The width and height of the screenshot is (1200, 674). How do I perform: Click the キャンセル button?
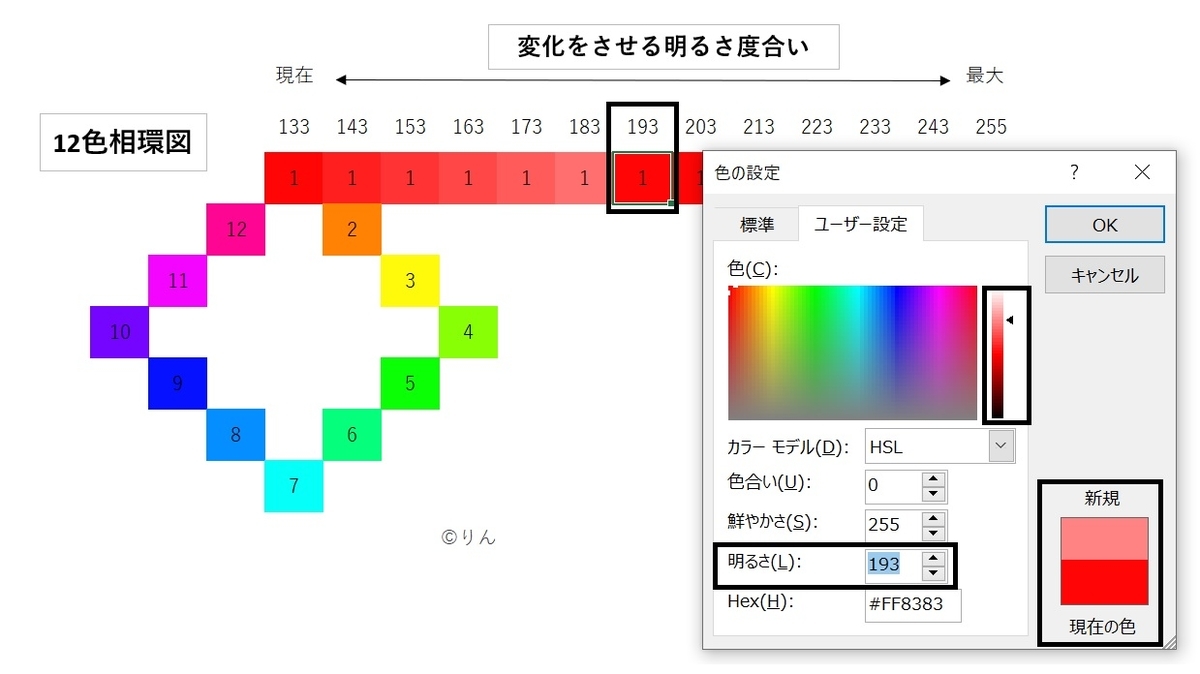pos(1104,275)
